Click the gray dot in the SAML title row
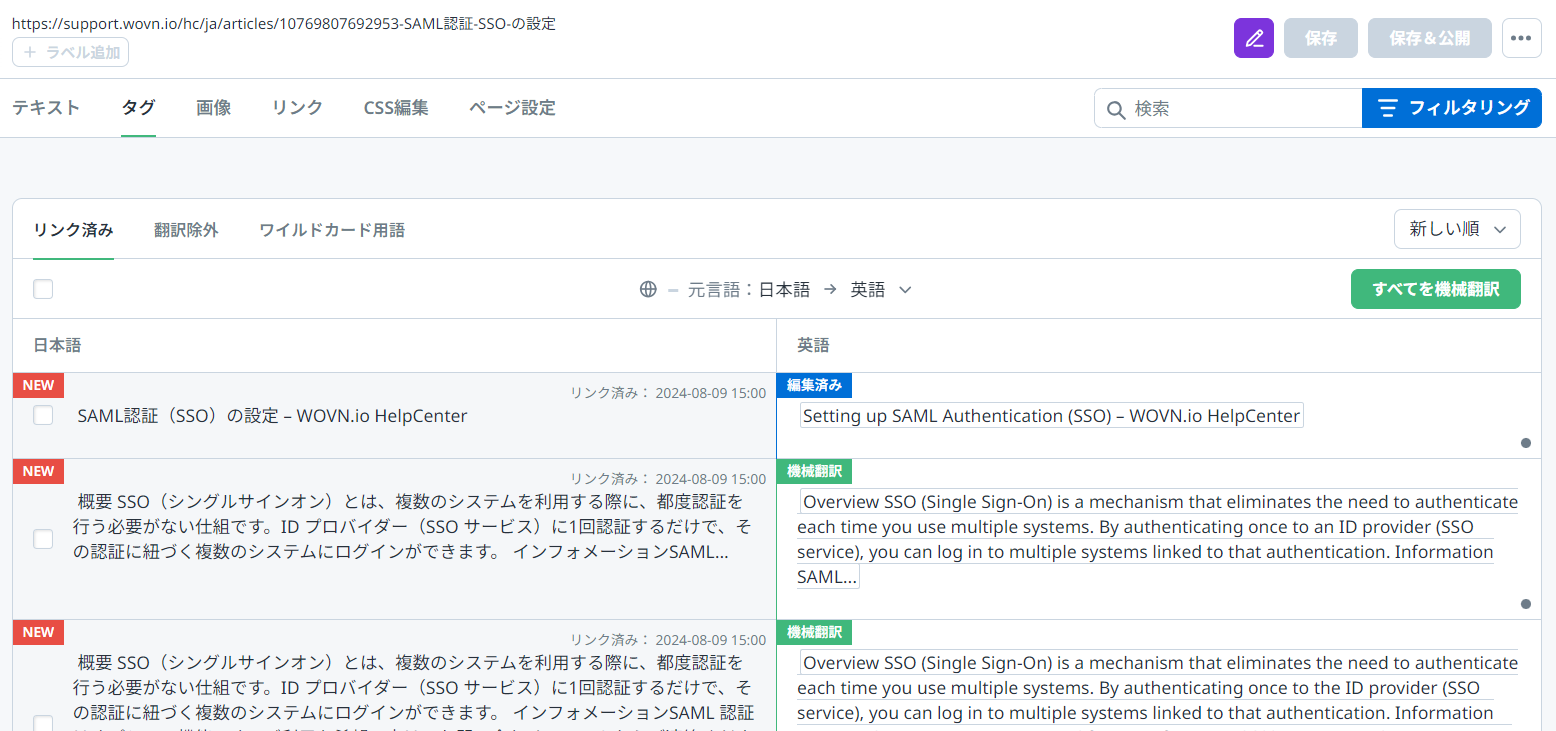The height and width of the screenshot is (731, 1556). pyautogui.click(x=1526, y=442)
